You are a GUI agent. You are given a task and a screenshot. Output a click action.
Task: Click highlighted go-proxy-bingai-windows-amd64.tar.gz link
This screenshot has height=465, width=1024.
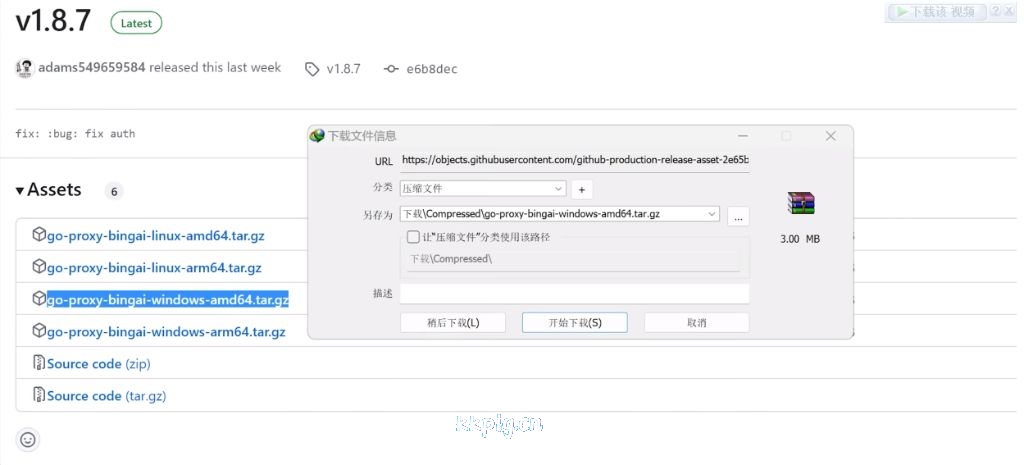(x=168, y=300)
